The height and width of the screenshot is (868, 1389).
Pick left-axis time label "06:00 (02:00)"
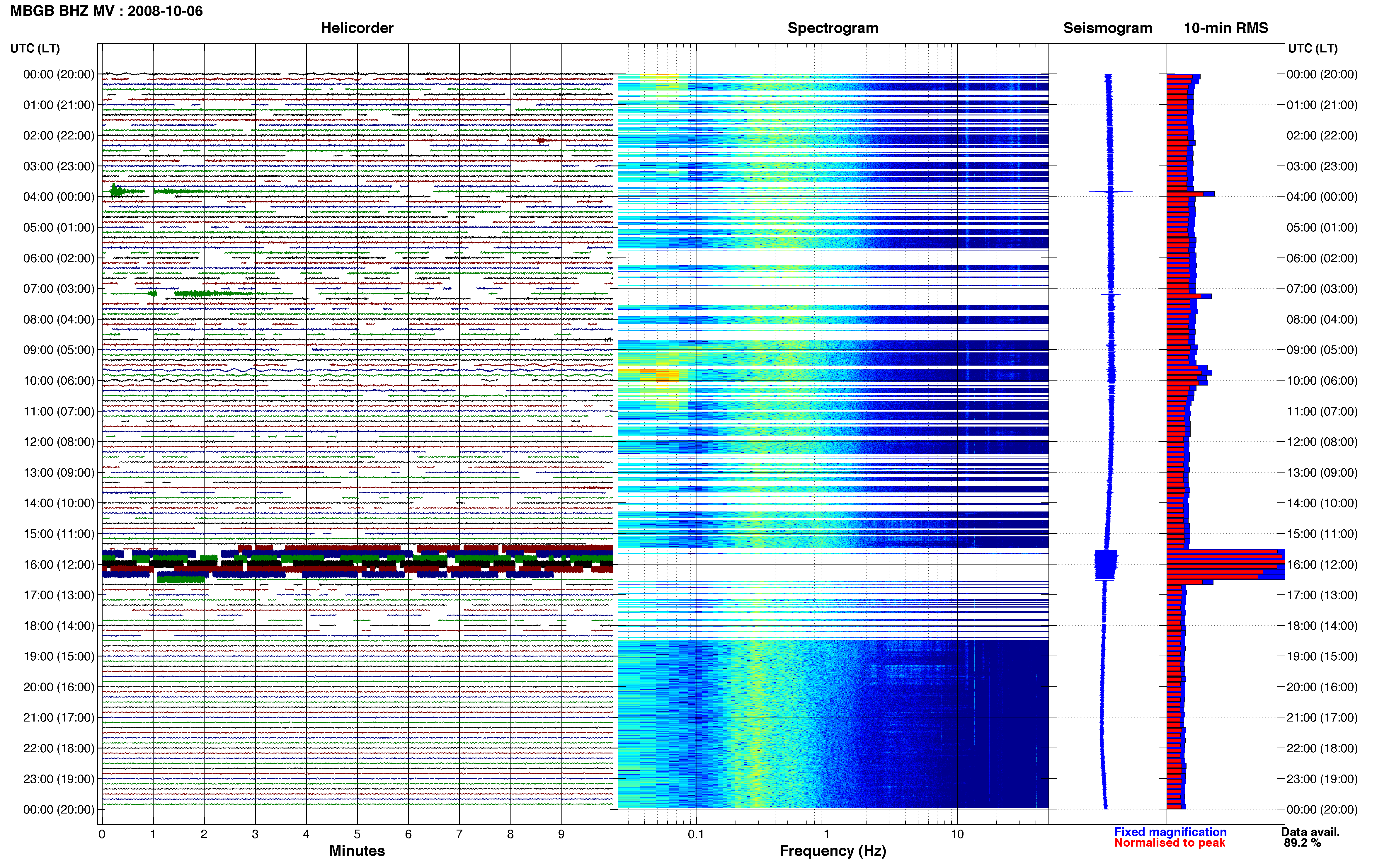[59, 258]
